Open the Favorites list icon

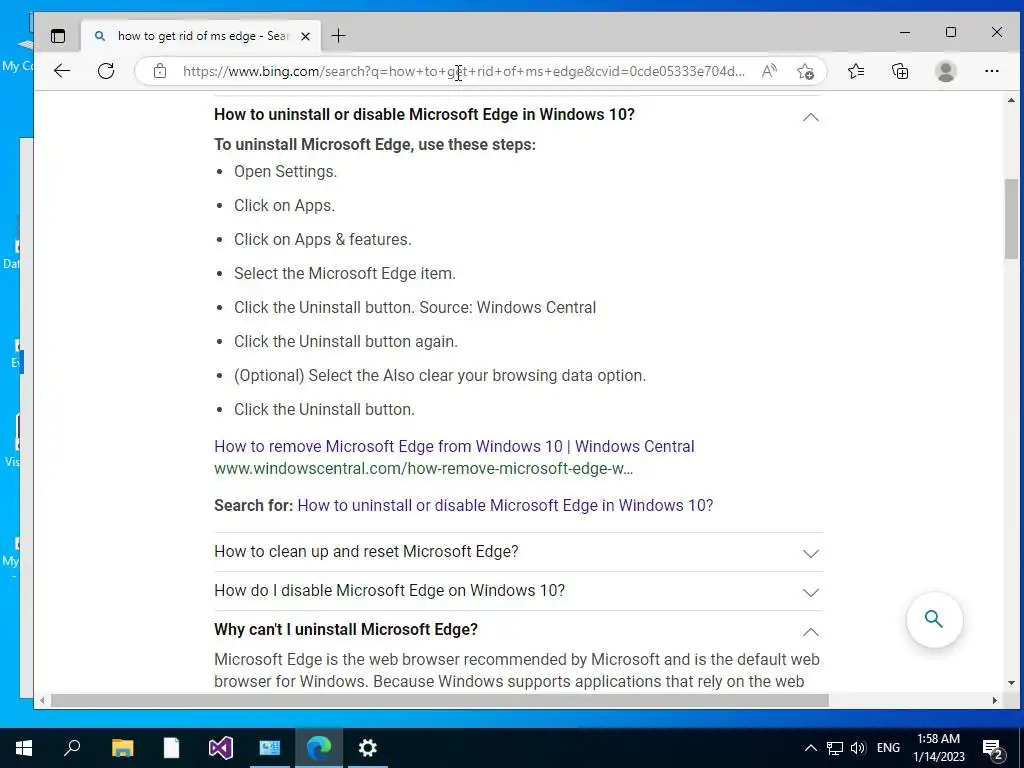point(856,71)
